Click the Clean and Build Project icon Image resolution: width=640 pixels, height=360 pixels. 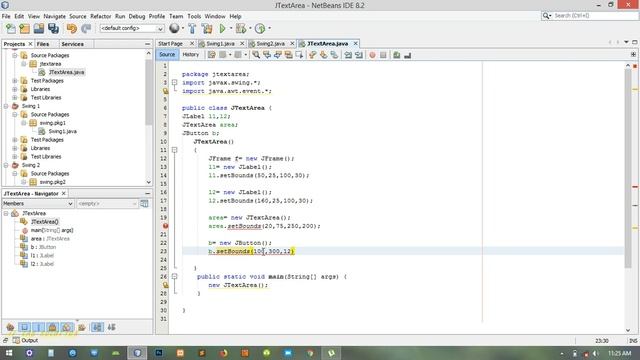click(x=207, y=28)
